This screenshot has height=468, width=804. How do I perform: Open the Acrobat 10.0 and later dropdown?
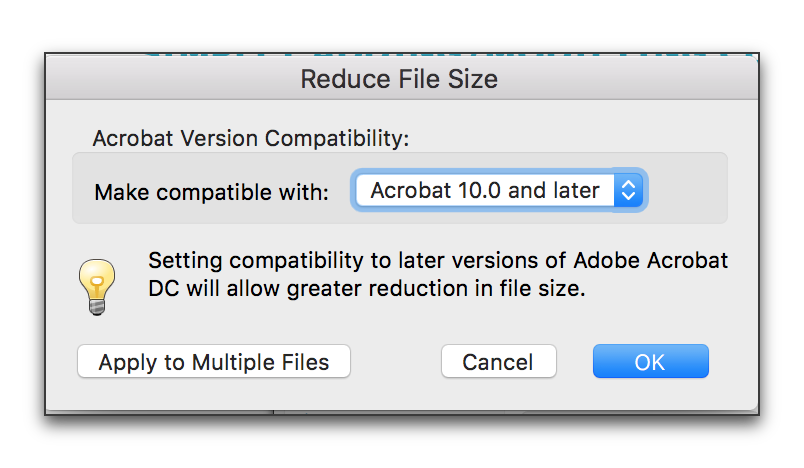[x=499, y=191]
